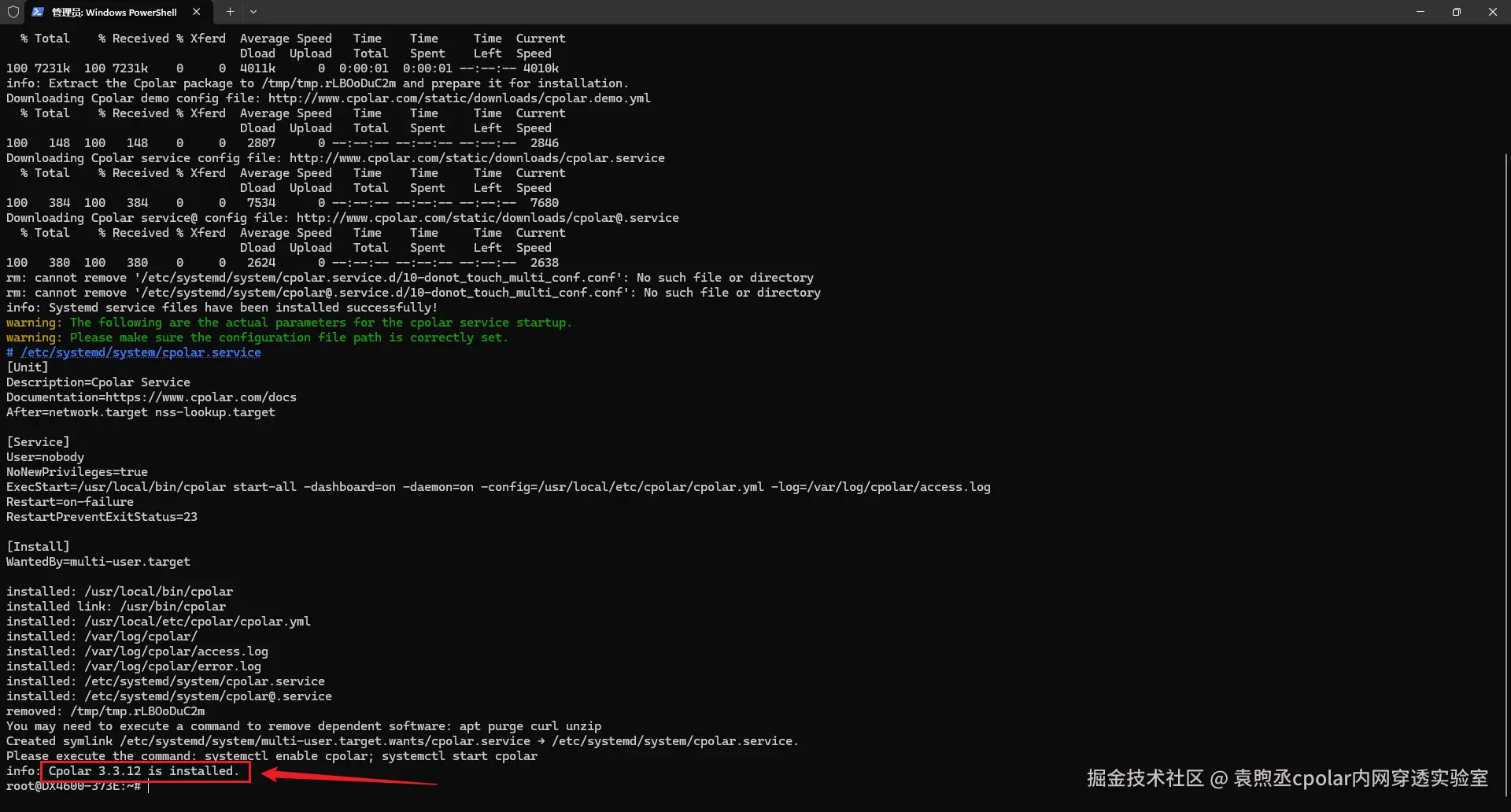Click the first 'rm: cannot remove' cpolar.service.d line
The height and width of the screenshot is (812, 1511).
(x=410, y=278)
